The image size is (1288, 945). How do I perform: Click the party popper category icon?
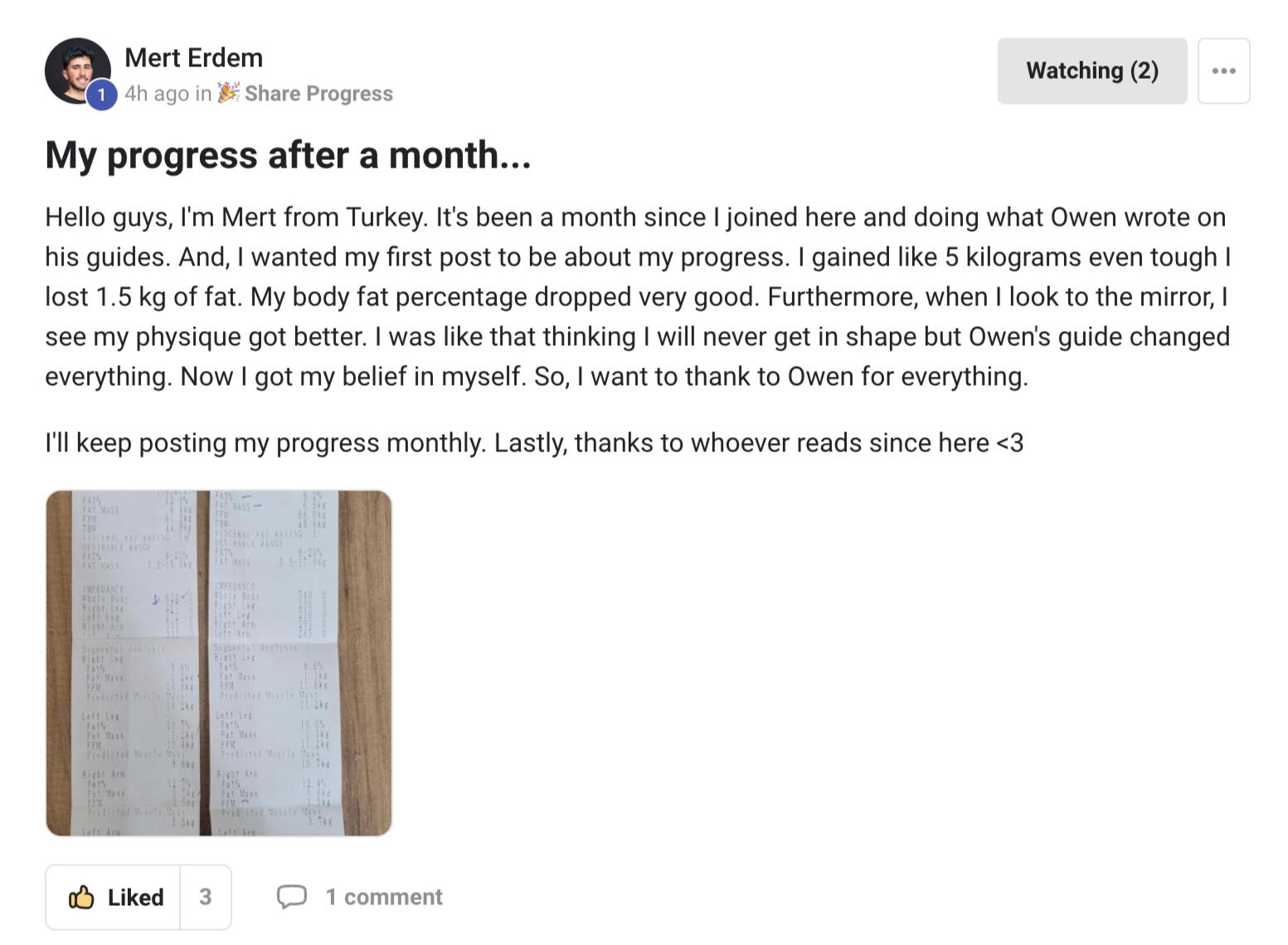point(228,92)
